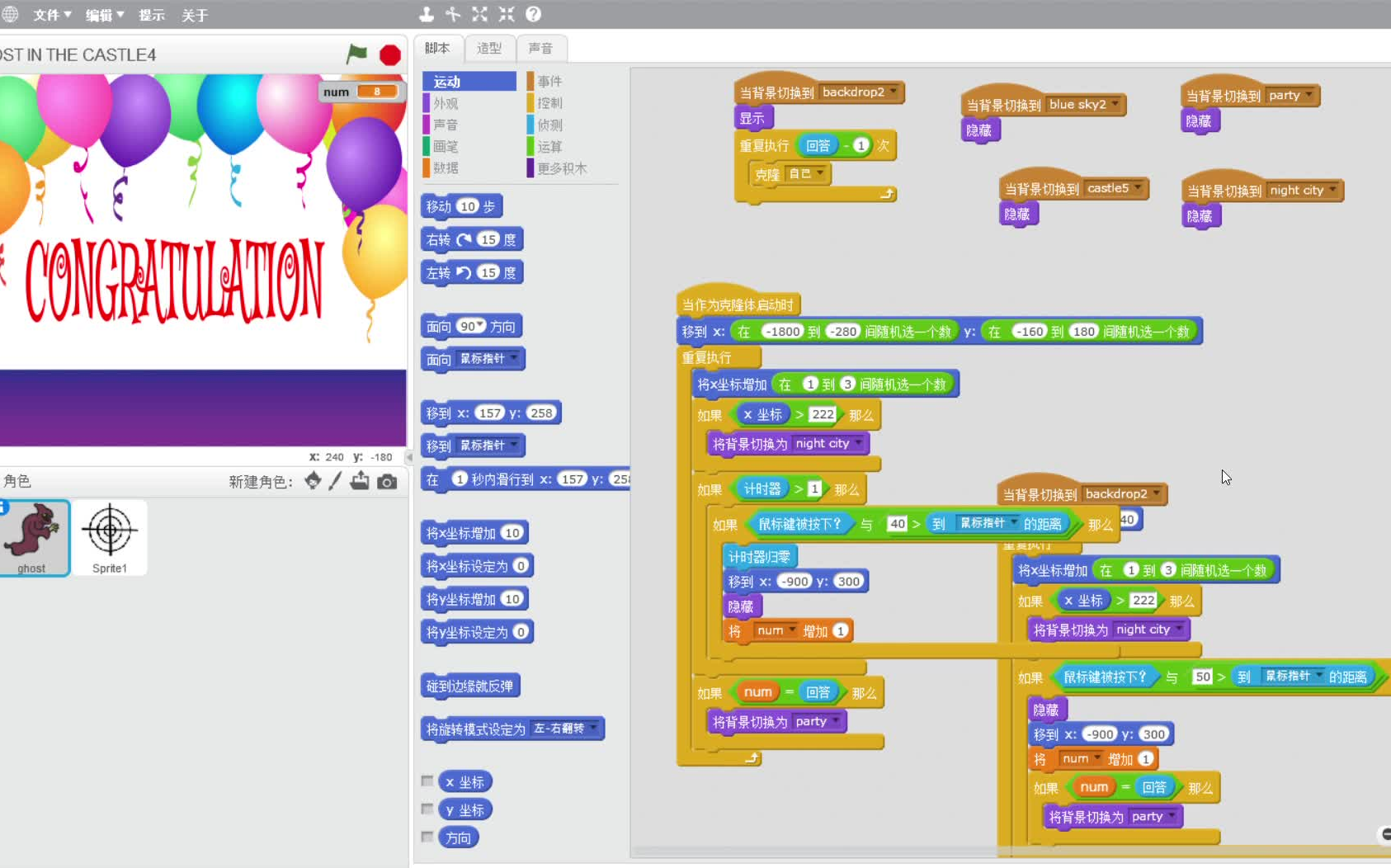The image size is (1391, 868).
Task: Enable the x 坐标 stage display checkbox
Action: click(x=427, y=781)
